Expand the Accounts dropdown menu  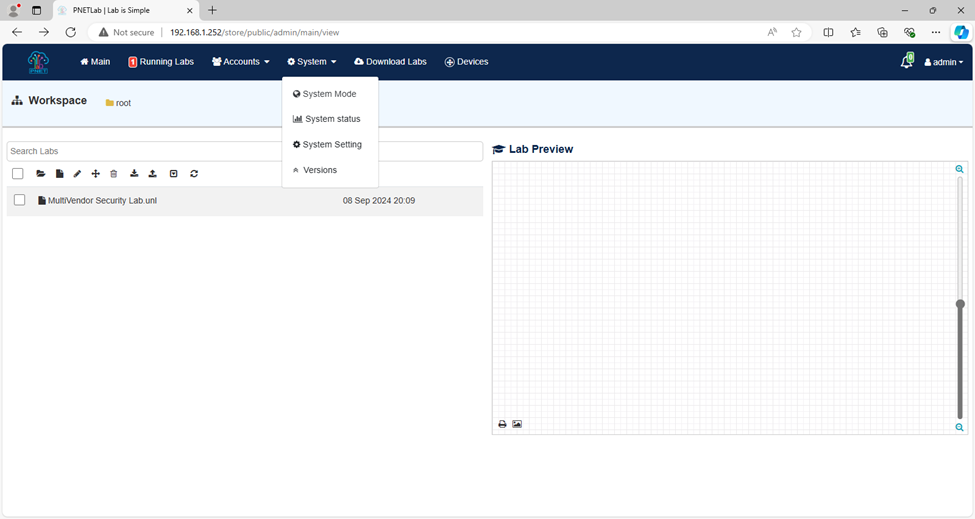(x=241, y=62)
